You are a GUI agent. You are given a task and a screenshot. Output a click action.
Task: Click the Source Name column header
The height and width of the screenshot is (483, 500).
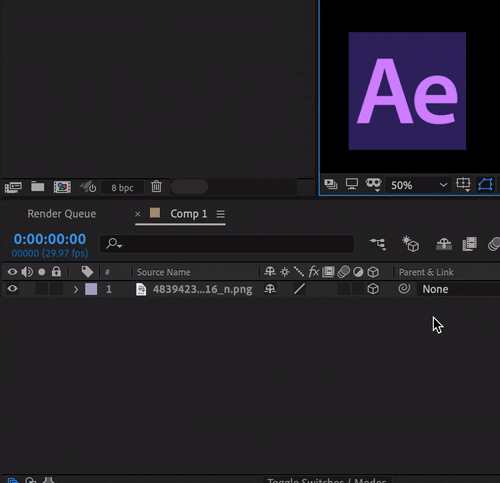[x=164, y=272]
